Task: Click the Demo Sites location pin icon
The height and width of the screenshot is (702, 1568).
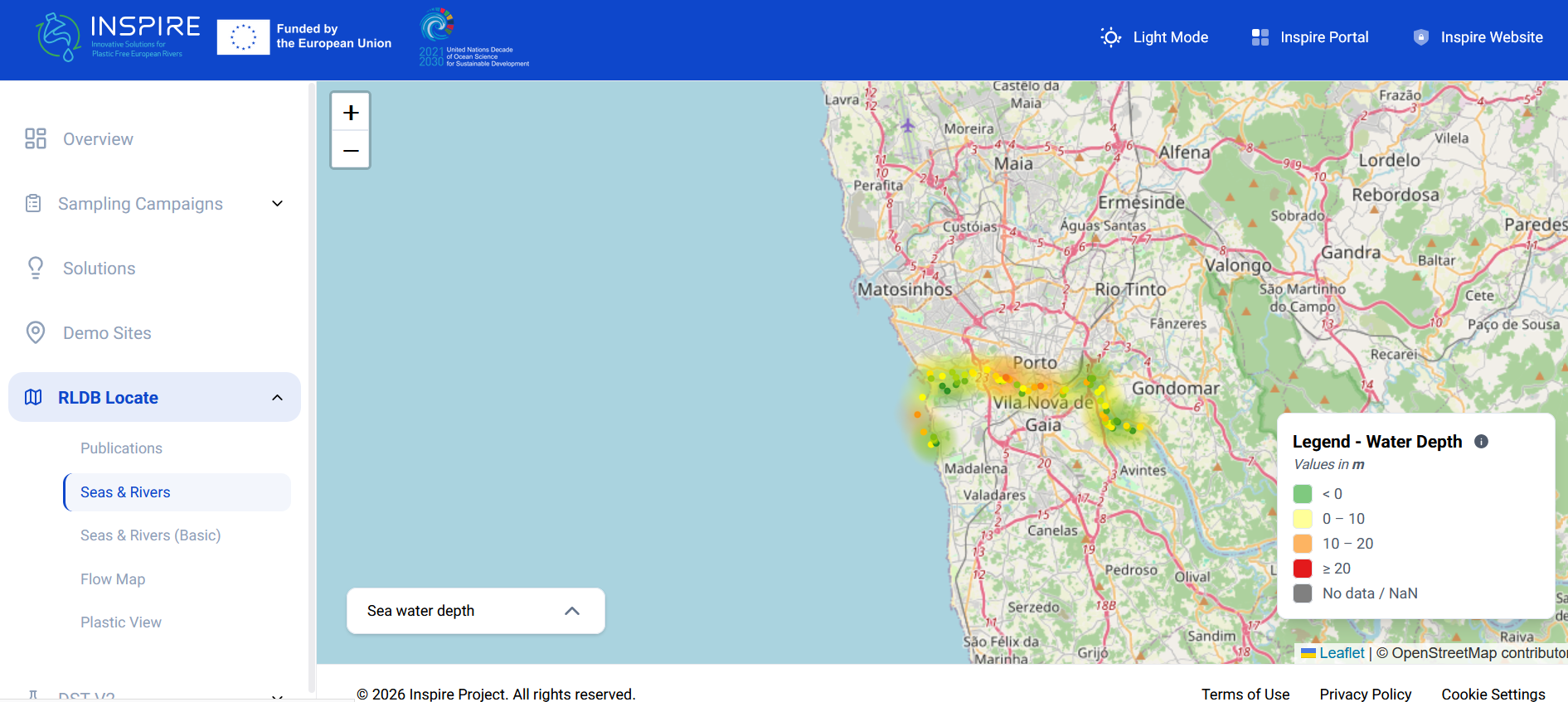Action: 36,332
